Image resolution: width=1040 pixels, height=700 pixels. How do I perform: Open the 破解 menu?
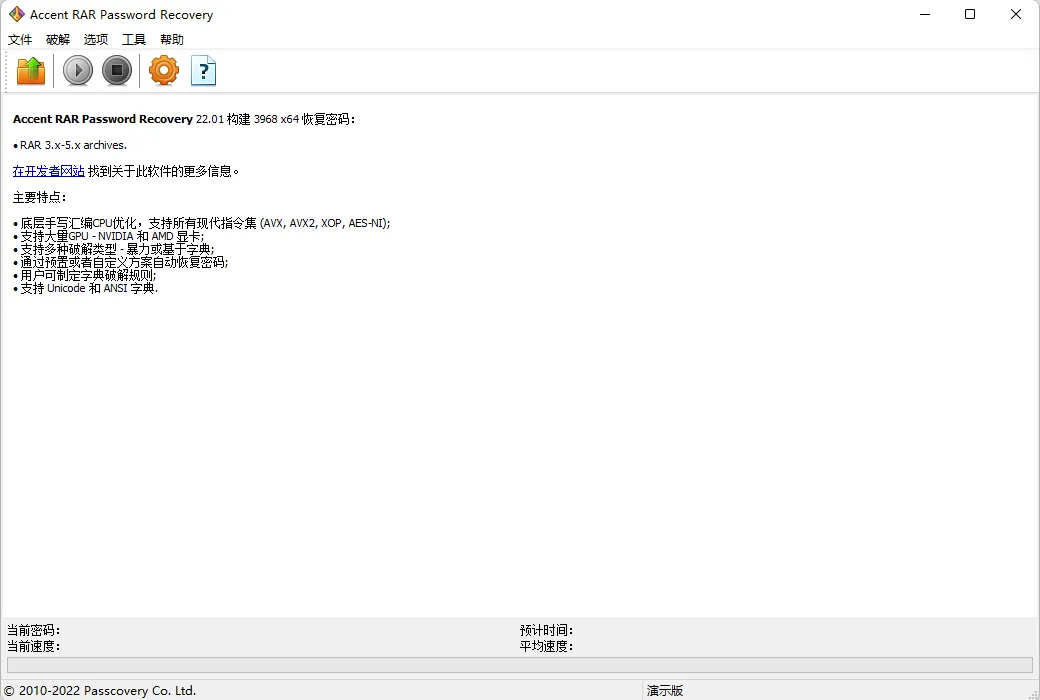click(x=58, y=40)
